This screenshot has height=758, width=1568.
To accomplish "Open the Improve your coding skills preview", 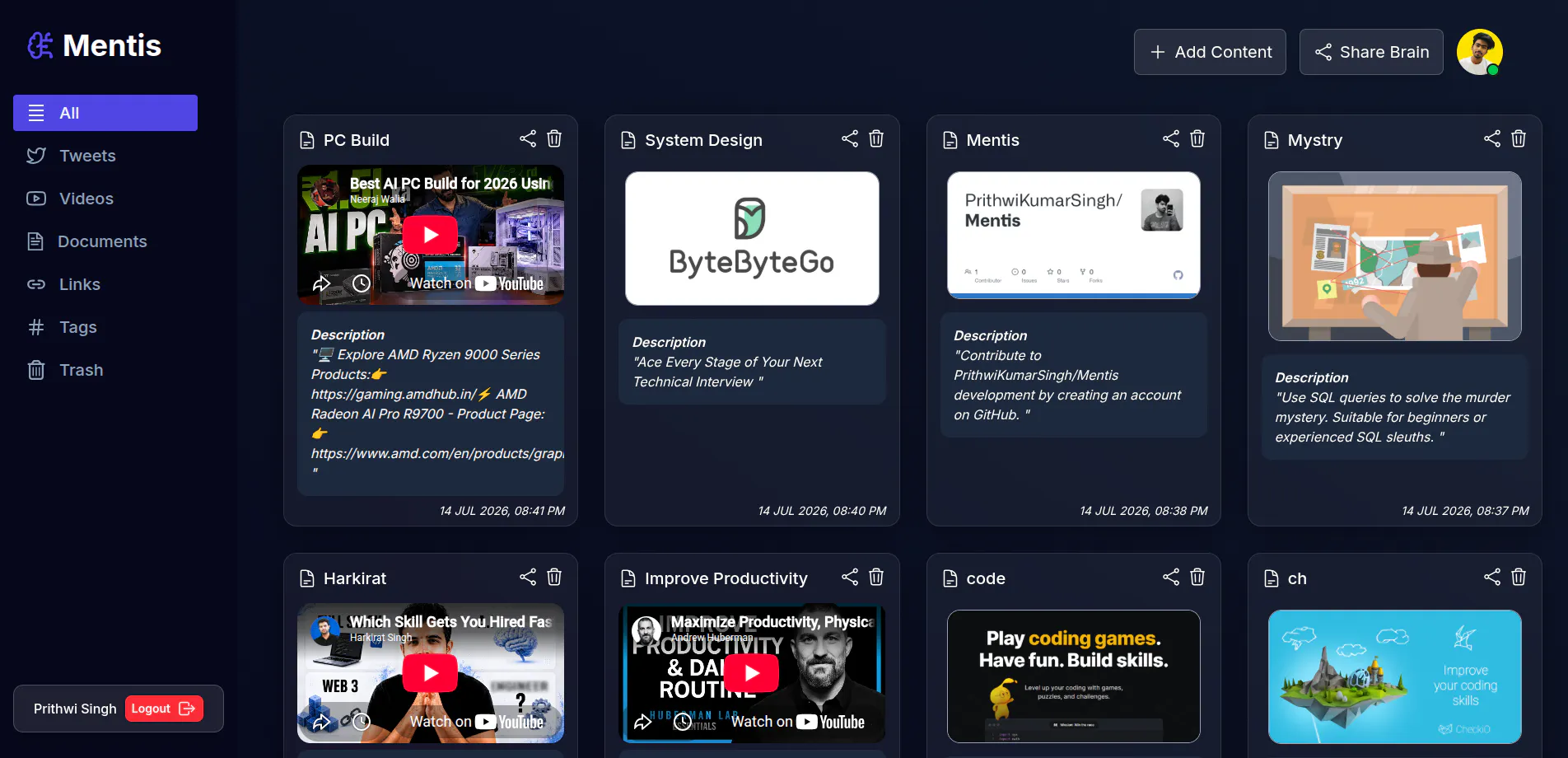I will 1395,676.
